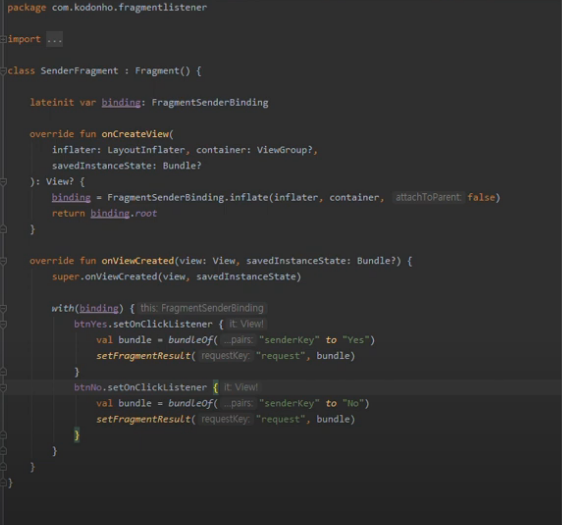
Task: Click 'it: View!' hint on btnYes line
Action: click(246, 324)
